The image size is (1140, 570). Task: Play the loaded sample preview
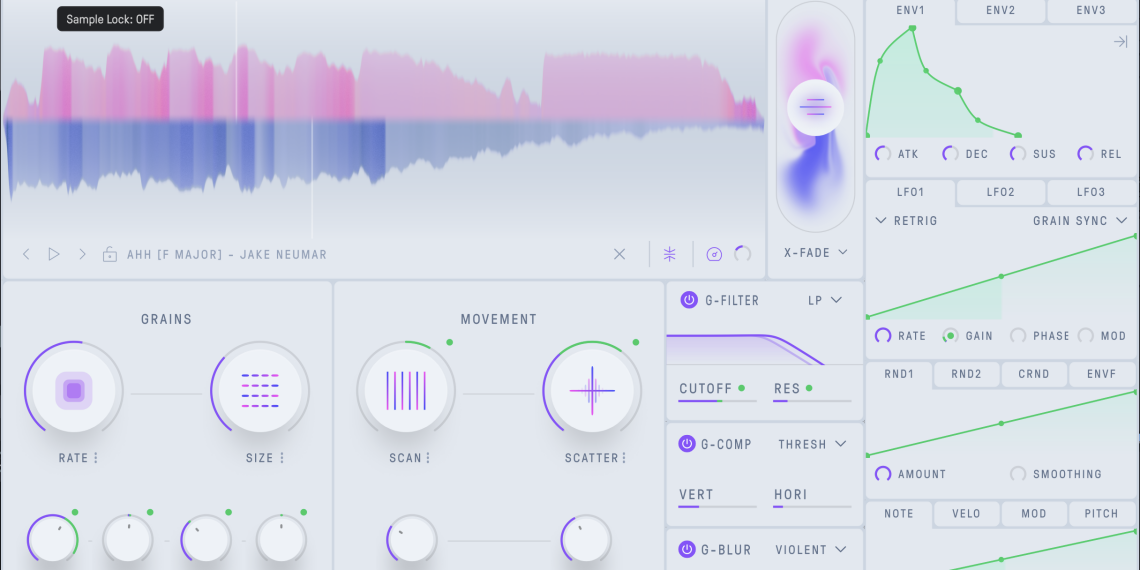tap(54, 255)
